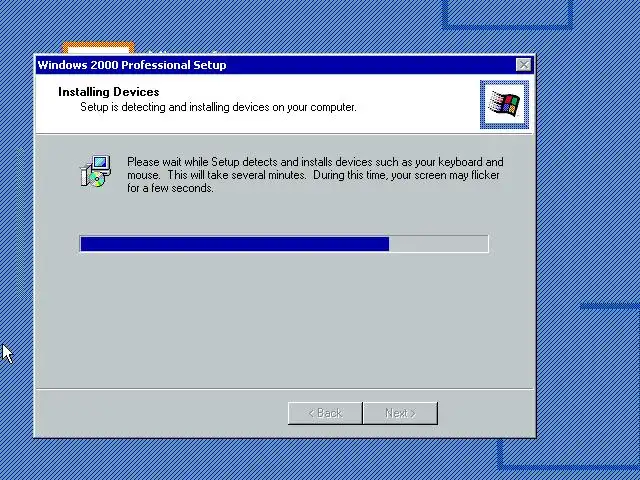
Task: Click the Windows 2000 Professional Setup title bar
Action: pos(284,65)
